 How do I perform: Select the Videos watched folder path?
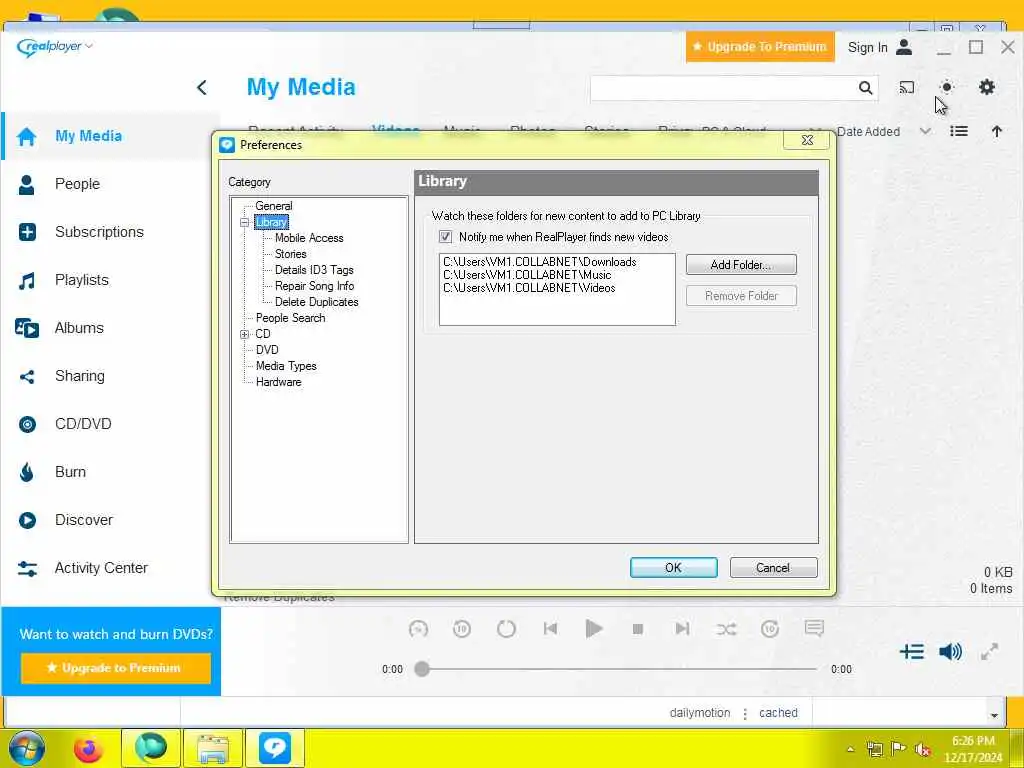(529, 288)
